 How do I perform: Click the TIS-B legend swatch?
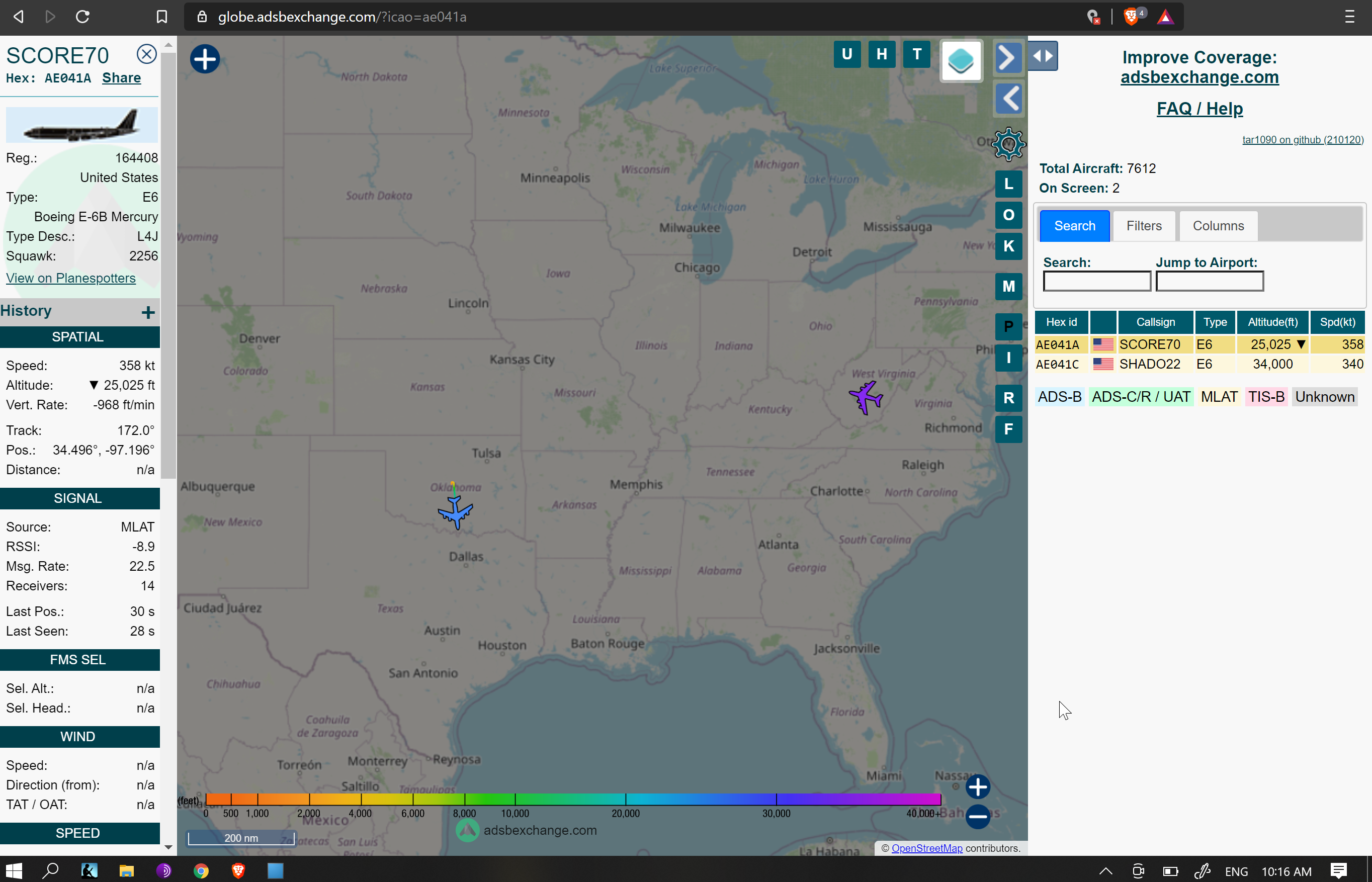click(x=1266, y=397)
